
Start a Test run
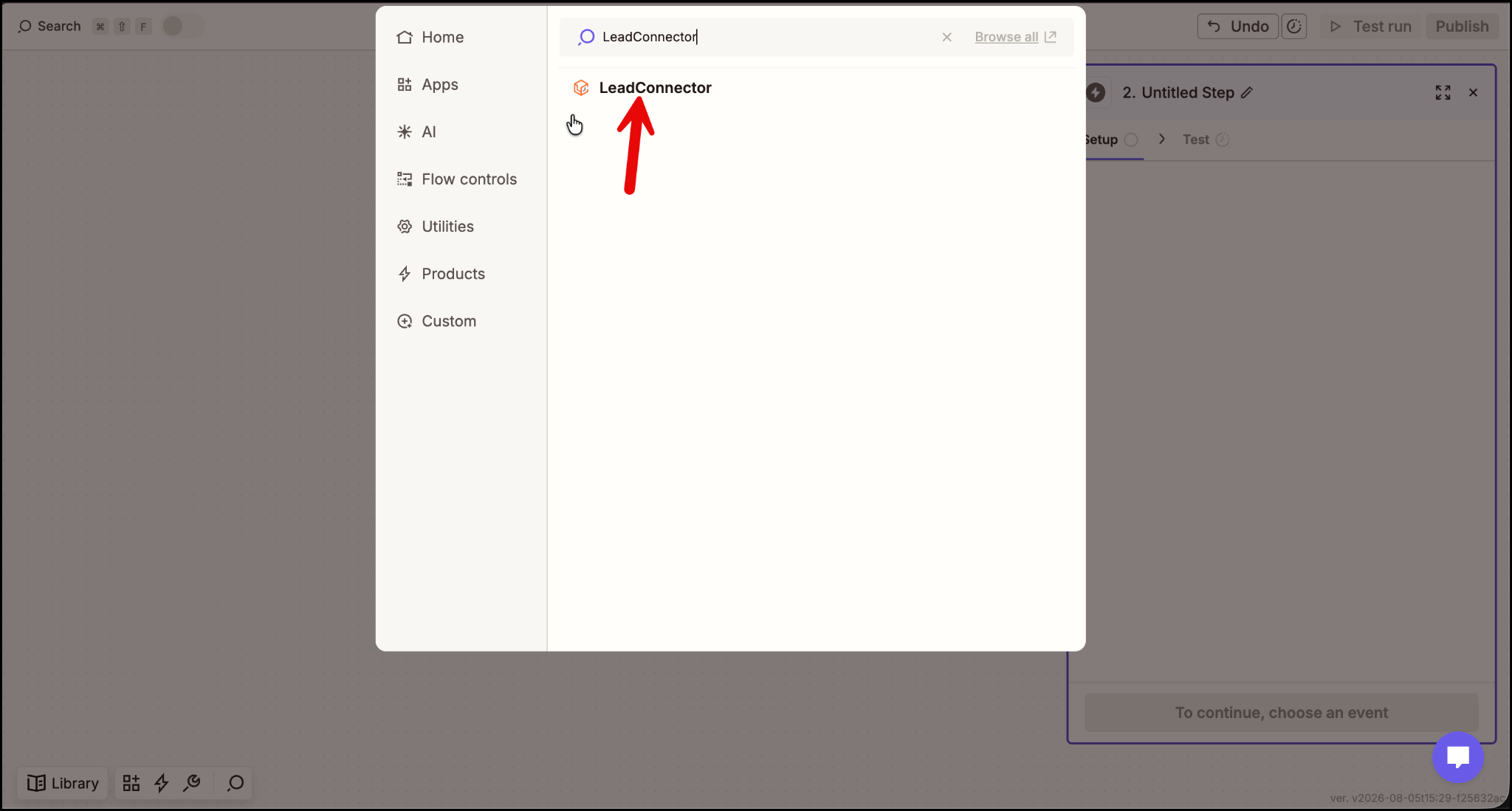1370,26
